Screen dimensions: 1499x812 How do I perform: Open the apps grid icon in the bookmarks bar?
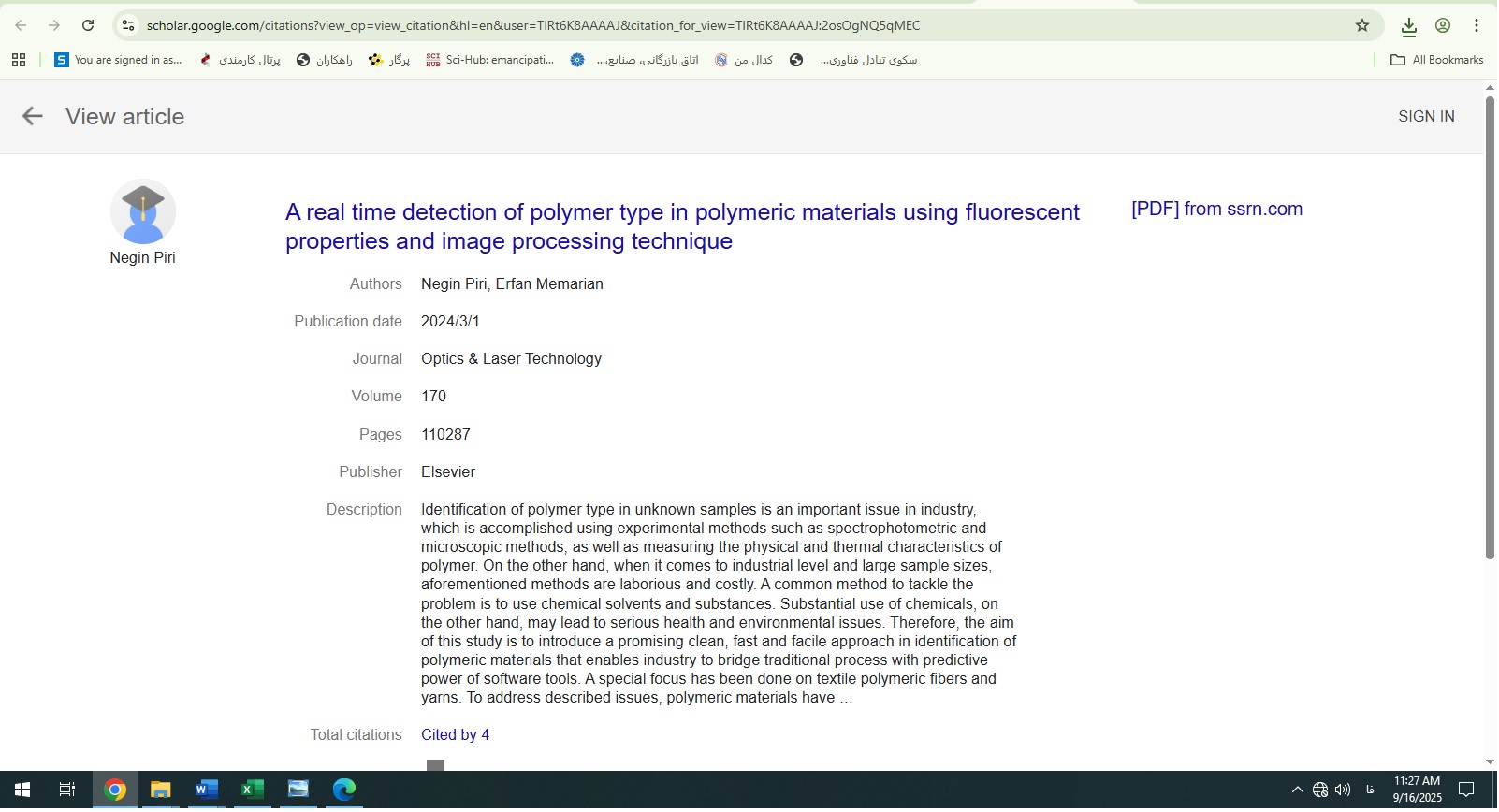[19, 60]
